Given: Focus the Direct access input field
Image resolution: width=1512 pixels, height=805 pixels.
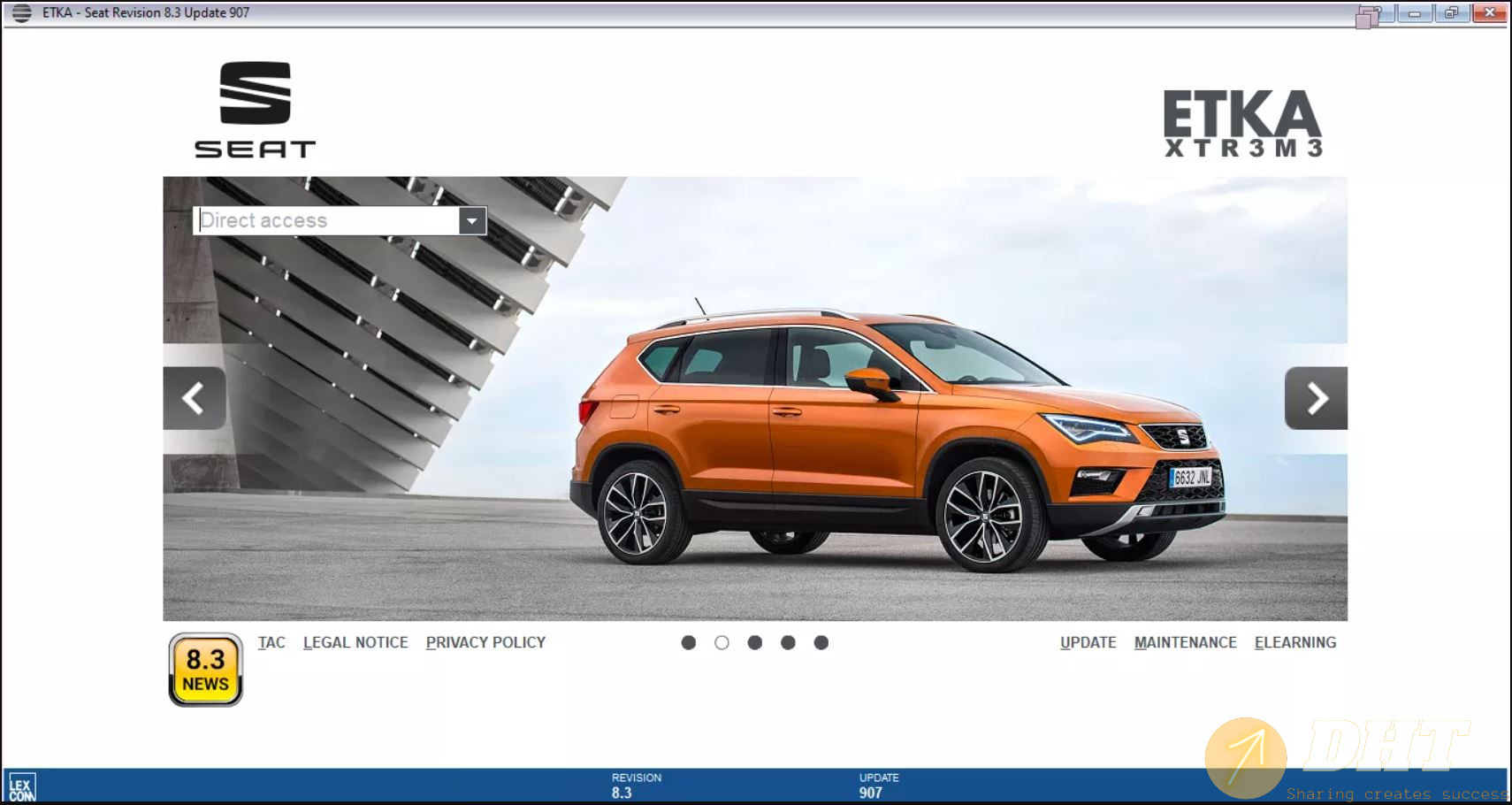Looking at the screenshot, I should click(x=326, y=221).
